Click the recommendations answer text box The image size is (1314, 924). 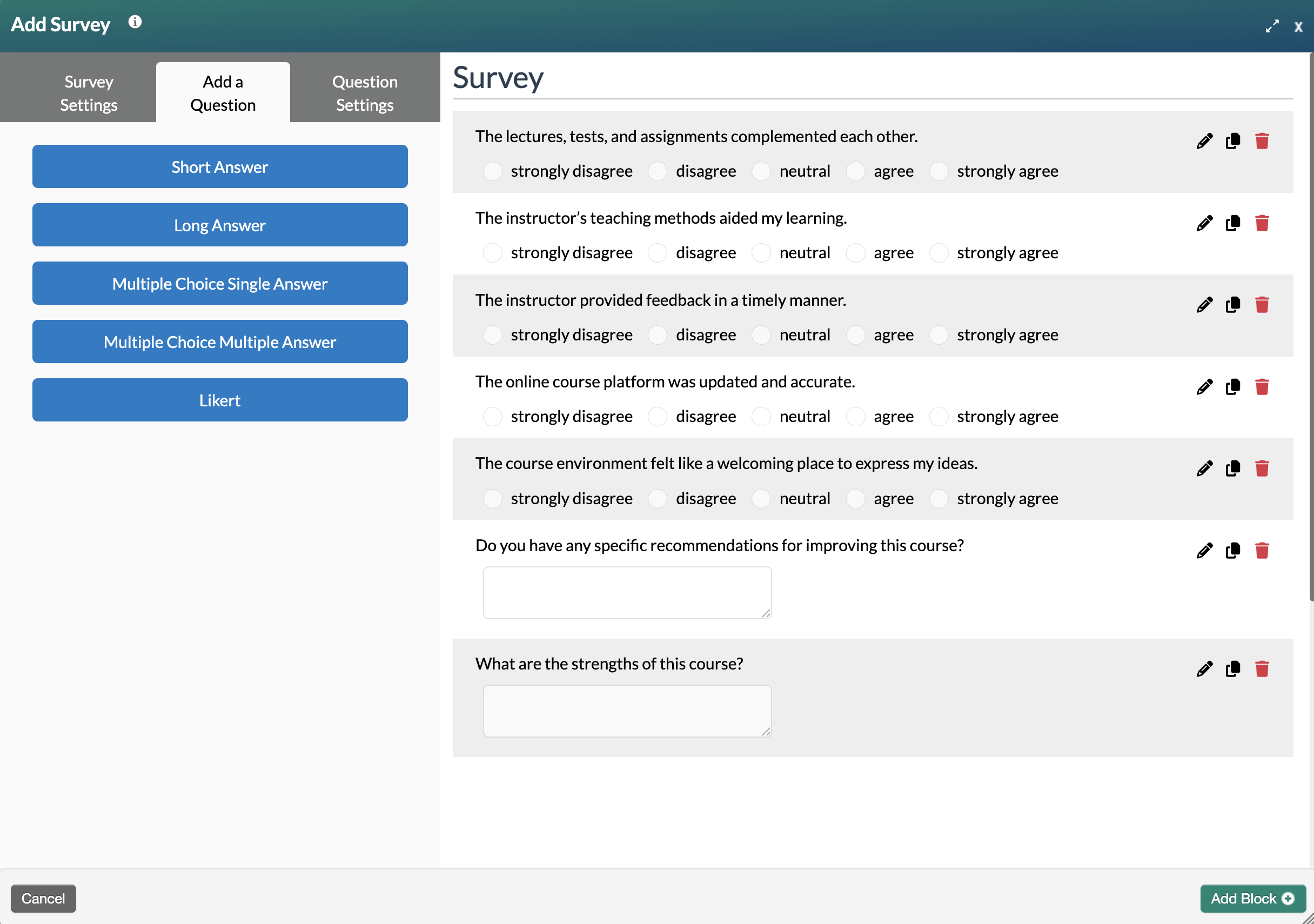pos(627,593)
